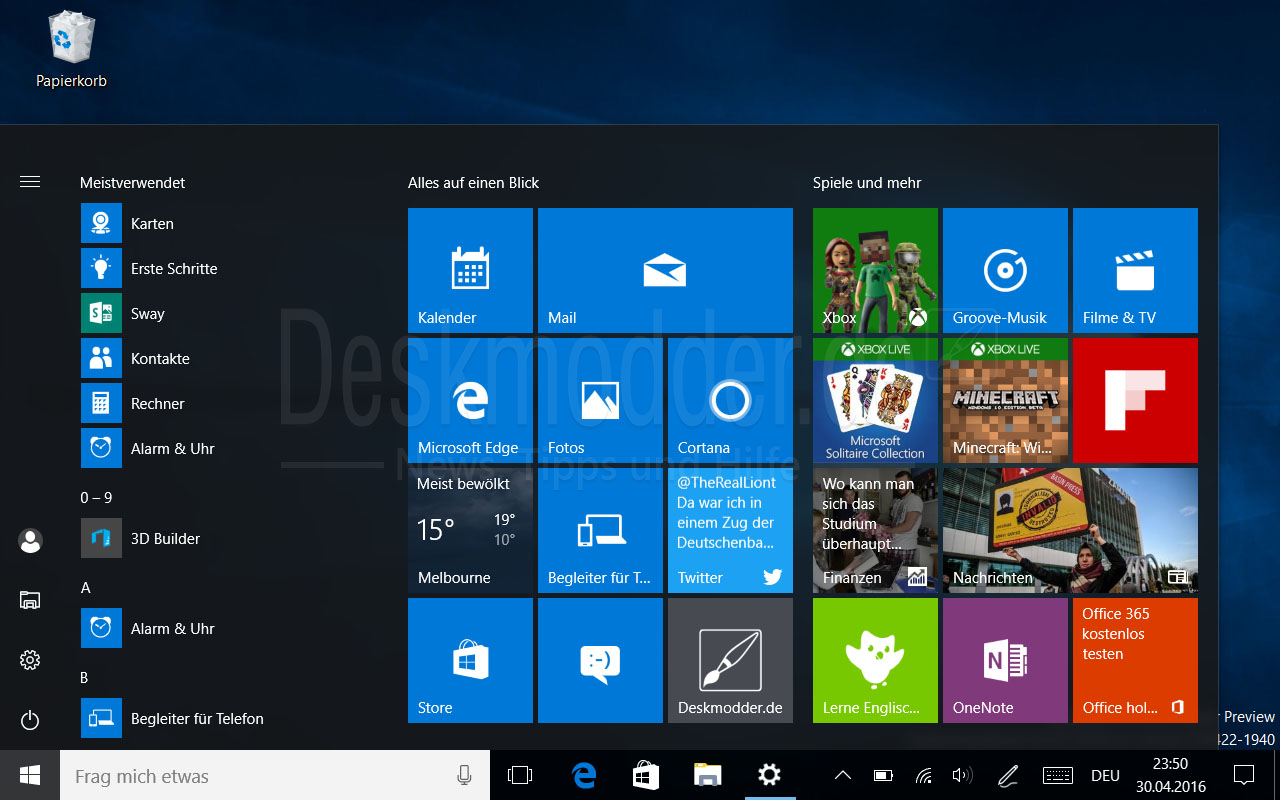The image size is (1280, 800).
Task: Expand the hamburger menu in Start
Action: [x=30, y=182]
